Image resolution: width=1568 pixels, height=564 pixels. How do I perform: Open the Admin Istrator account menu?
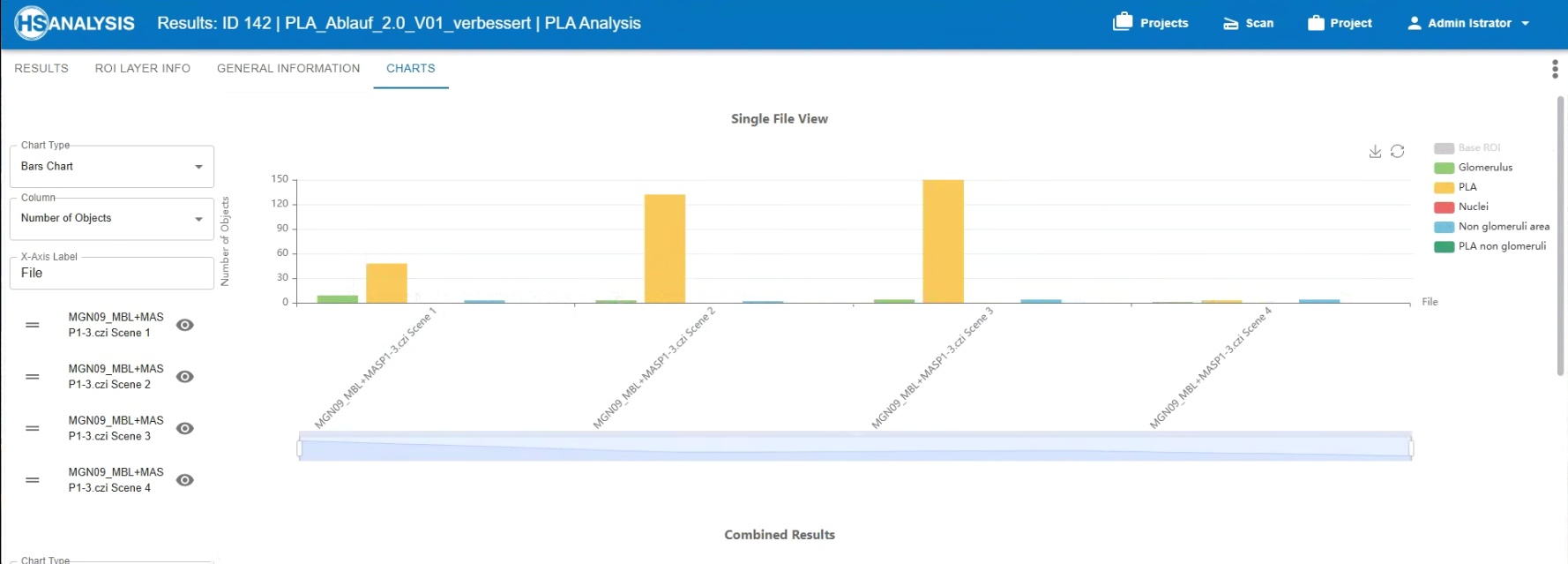point(1468,24)
